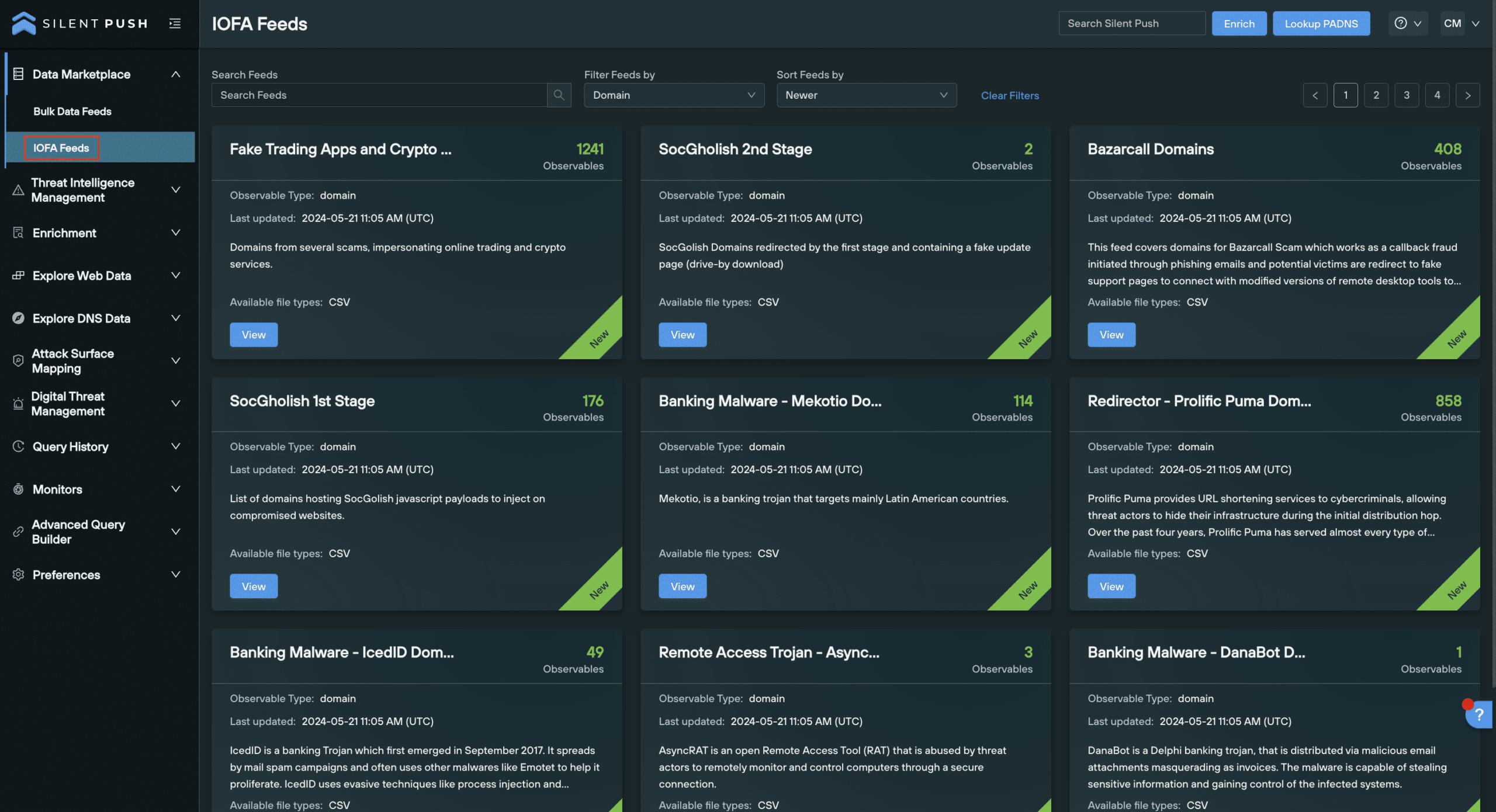Expand the Explore DNS Data chevron
The image size is (1496, 812).
click(x=175, y=318)
